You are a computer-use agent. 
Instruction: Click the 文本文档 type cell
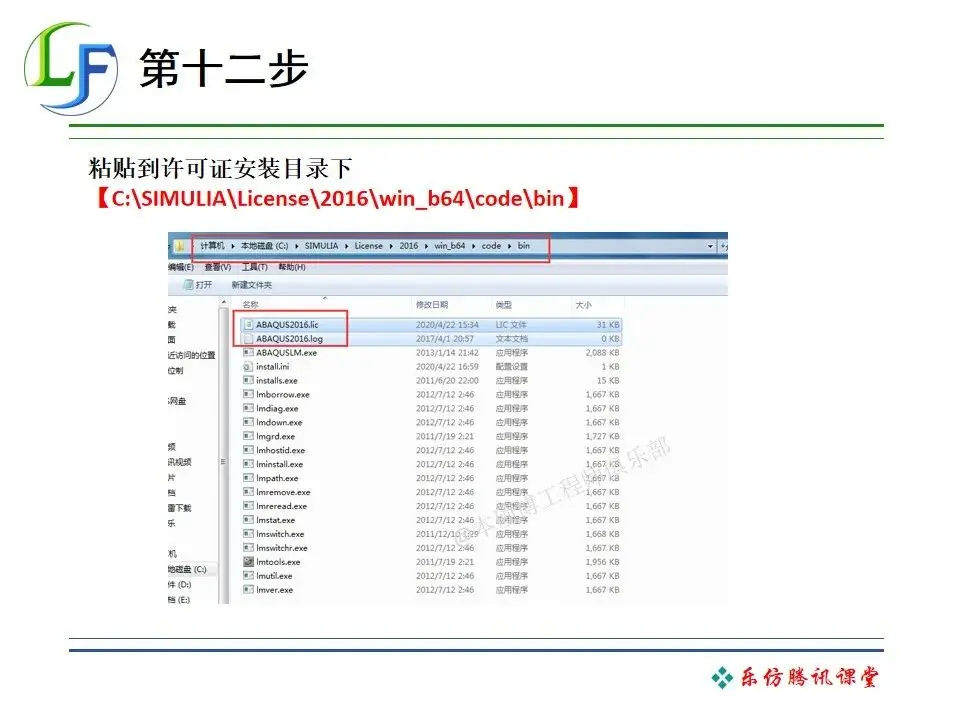(512, 339)
